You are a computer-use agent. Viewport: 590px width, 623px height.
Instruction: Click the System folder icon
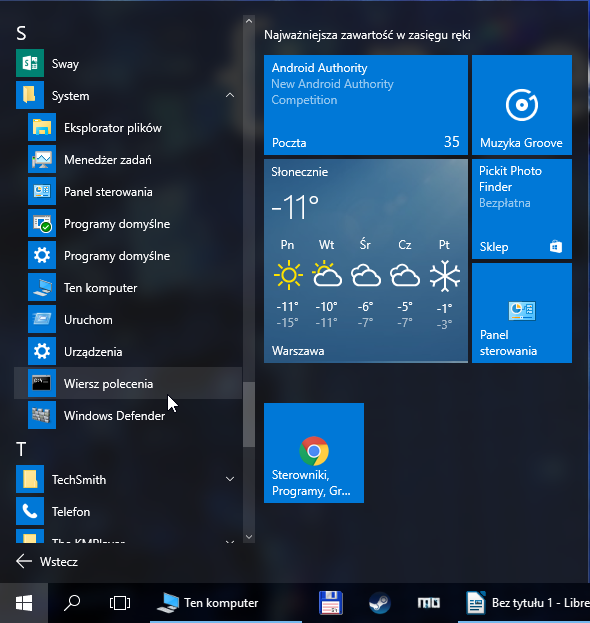pos(30,95)
